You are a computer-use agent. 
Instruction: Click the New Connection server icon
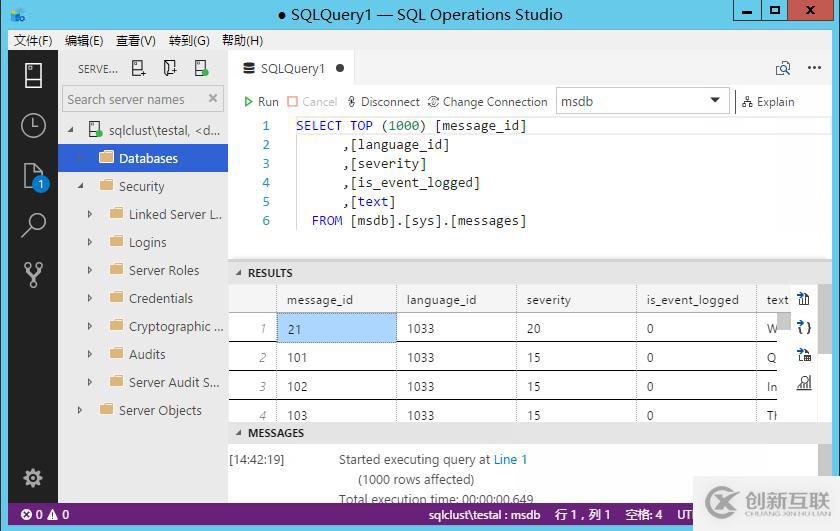click(138, 69)
